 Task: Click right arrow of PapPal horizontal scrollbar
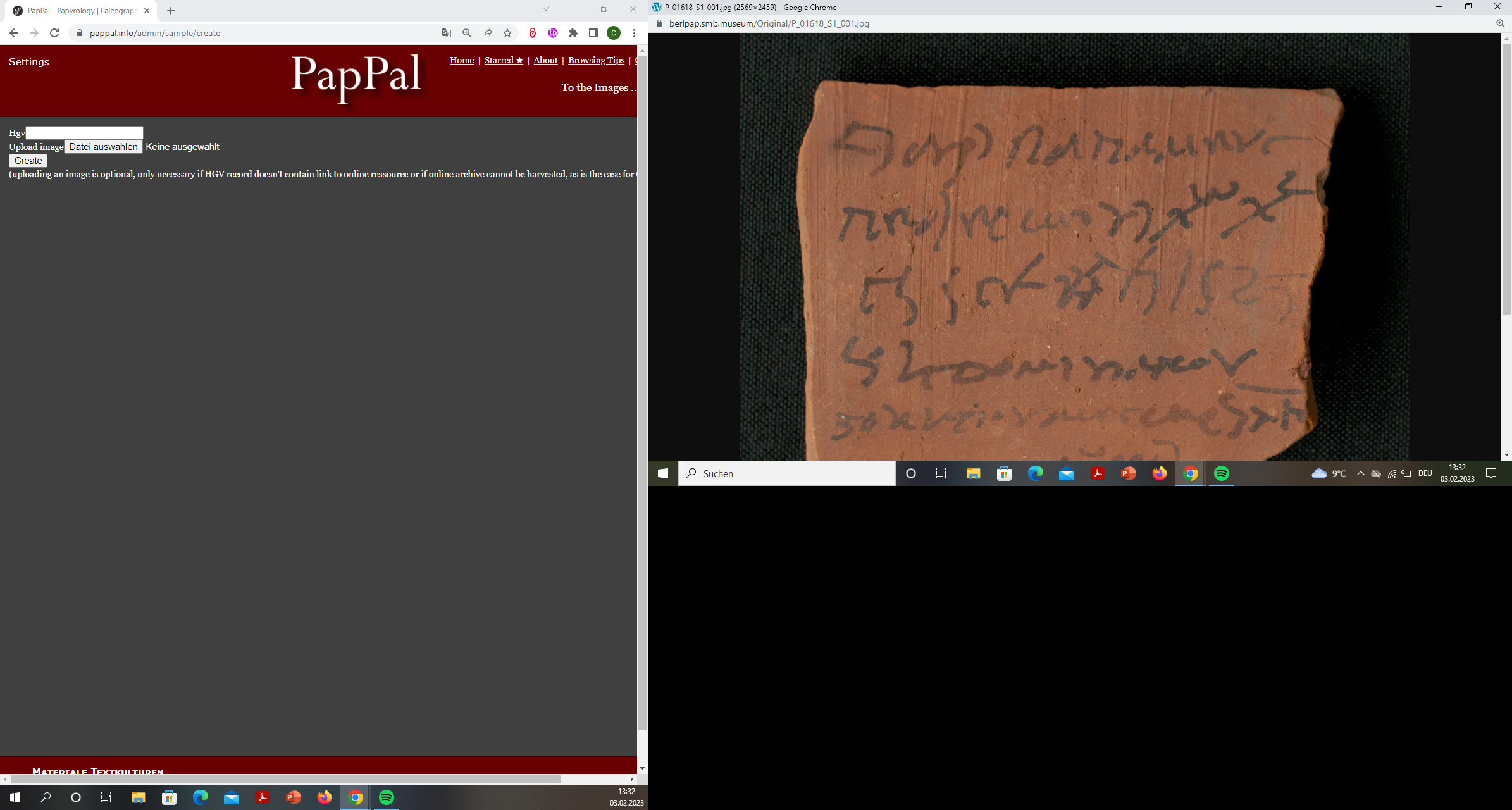(632, 779)
